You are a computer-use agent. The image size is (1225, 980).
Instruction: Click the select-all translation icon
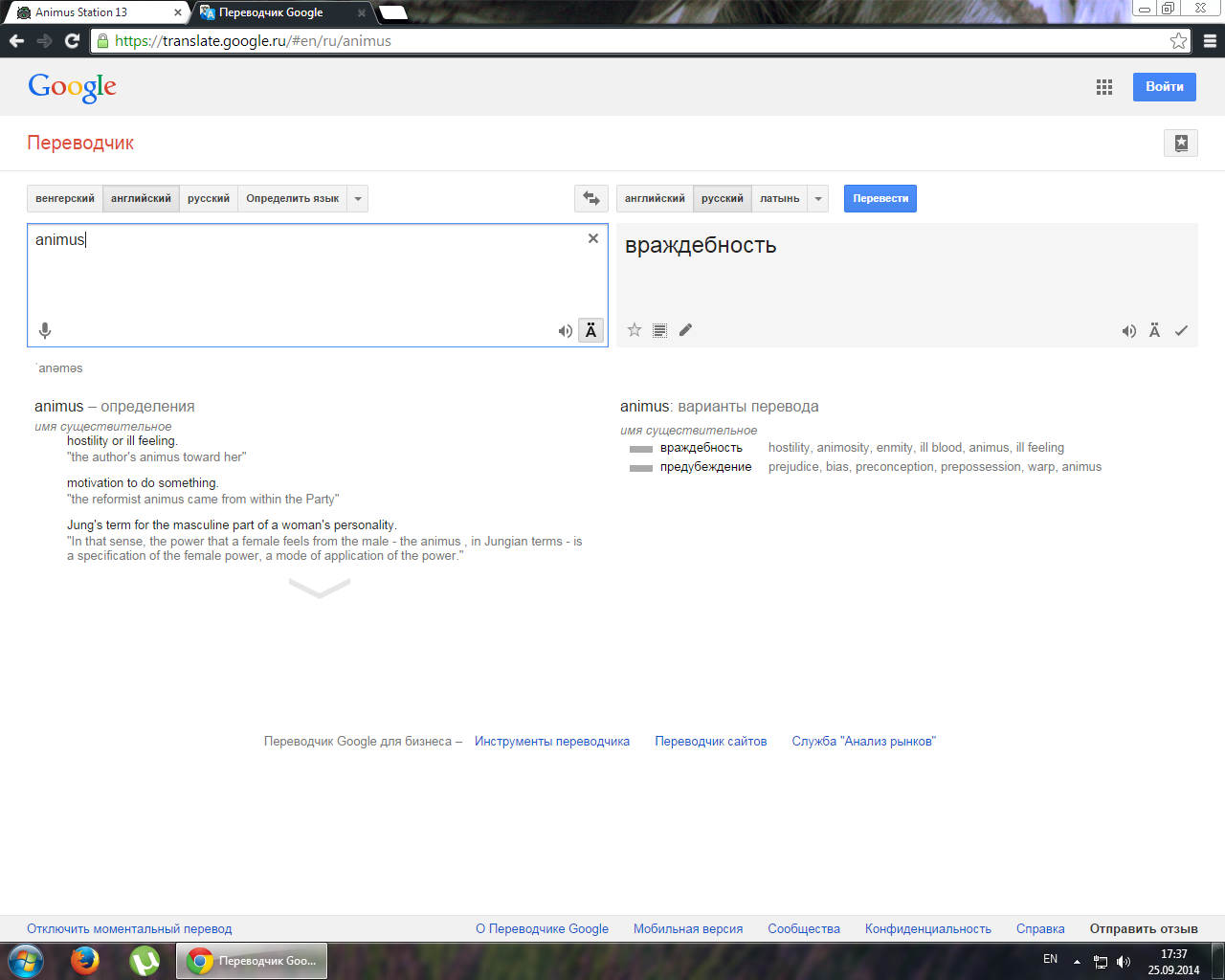click(x=659, y=330)
